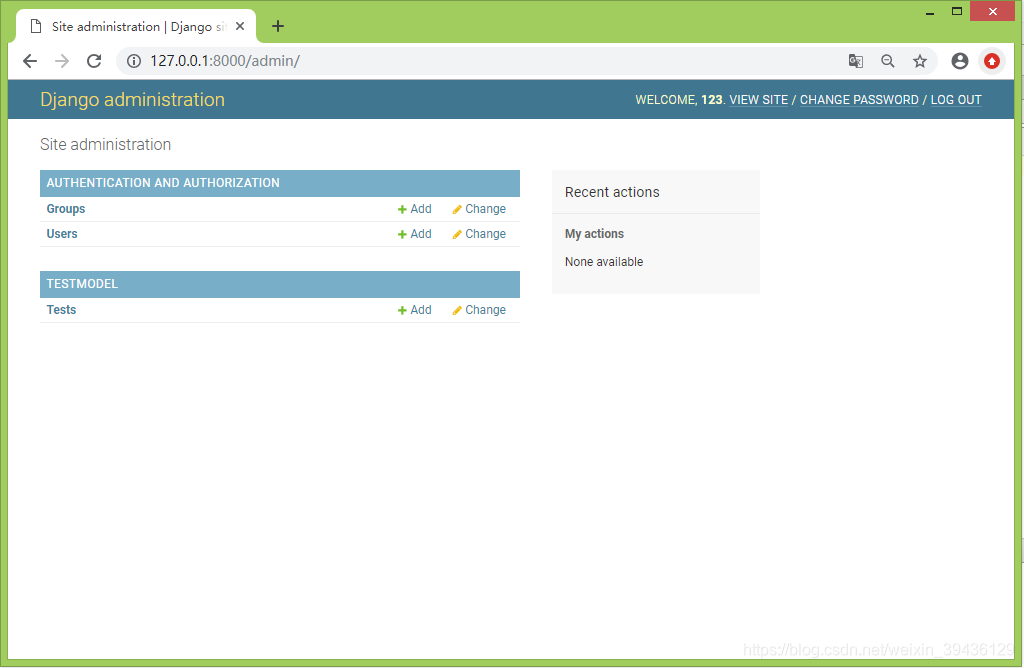
Task: Click the browser forward arrow
Action: pyautogui.click(x=62, y=61)
